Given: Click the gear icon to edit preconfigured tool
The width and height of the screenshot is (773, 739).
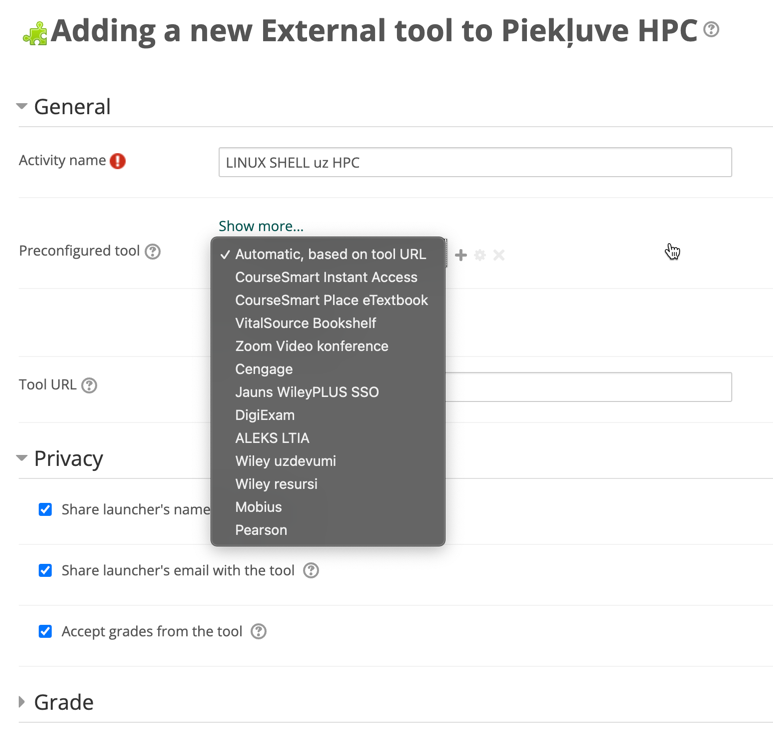Looking at the screenshot, I should click(x=480, y=255).
